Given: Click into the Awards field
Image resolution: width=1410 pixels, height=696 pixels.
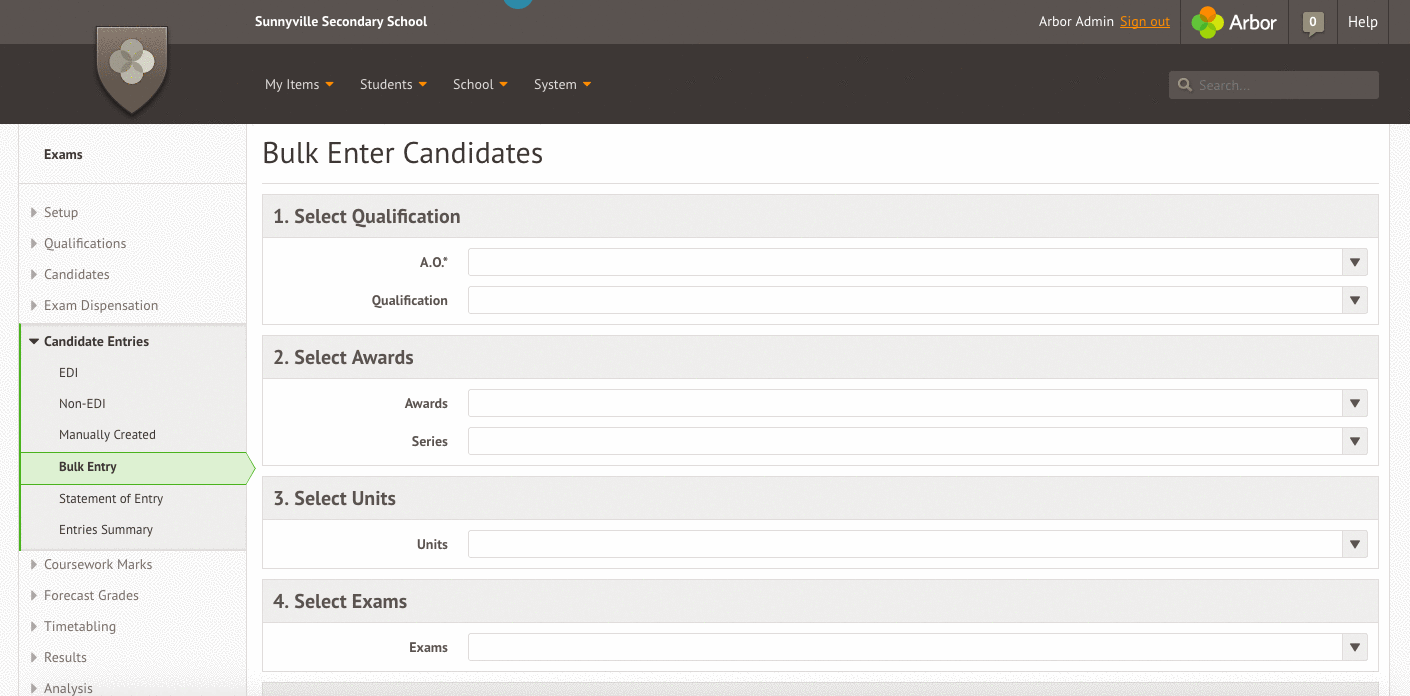Looking at the screenshot, I should (905, 404).
